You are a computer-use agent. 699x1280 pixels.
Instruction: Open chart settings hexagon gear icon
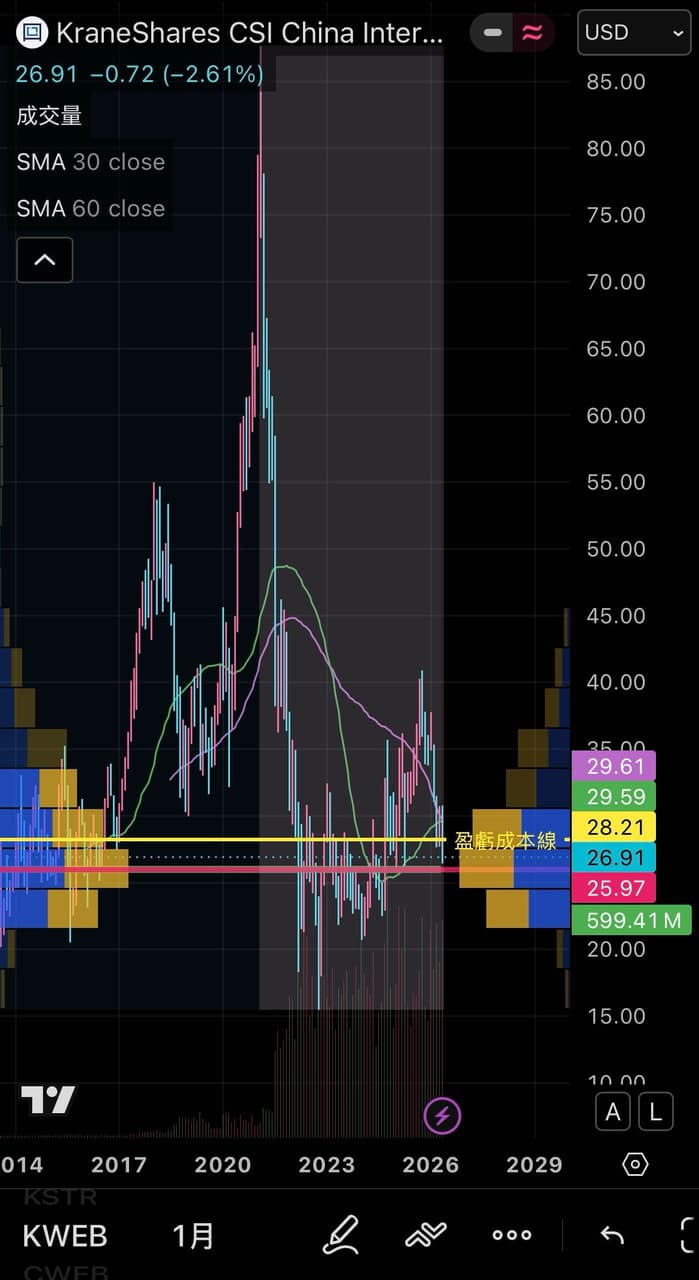pyautogui.click(x=636, y=1164)
